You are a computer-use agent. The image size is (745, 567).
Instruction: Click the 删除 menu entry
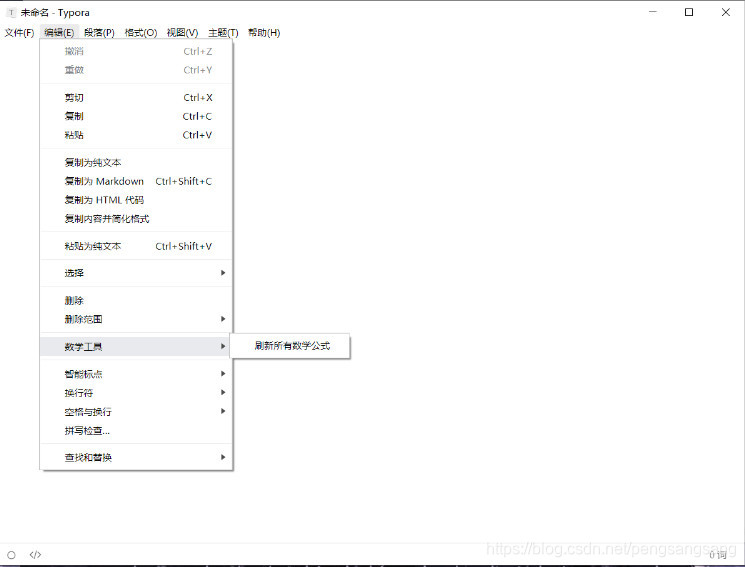click(136, 300)
